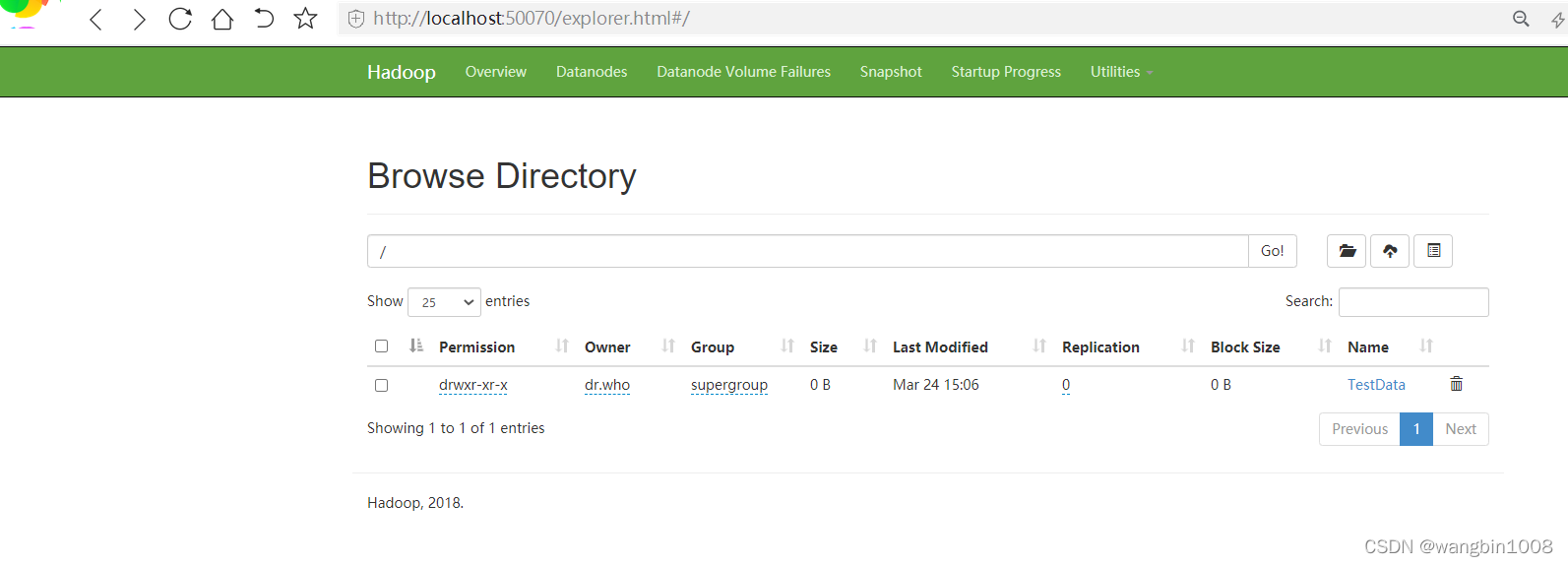Click the create directory folder icon

coord(1347,251)
